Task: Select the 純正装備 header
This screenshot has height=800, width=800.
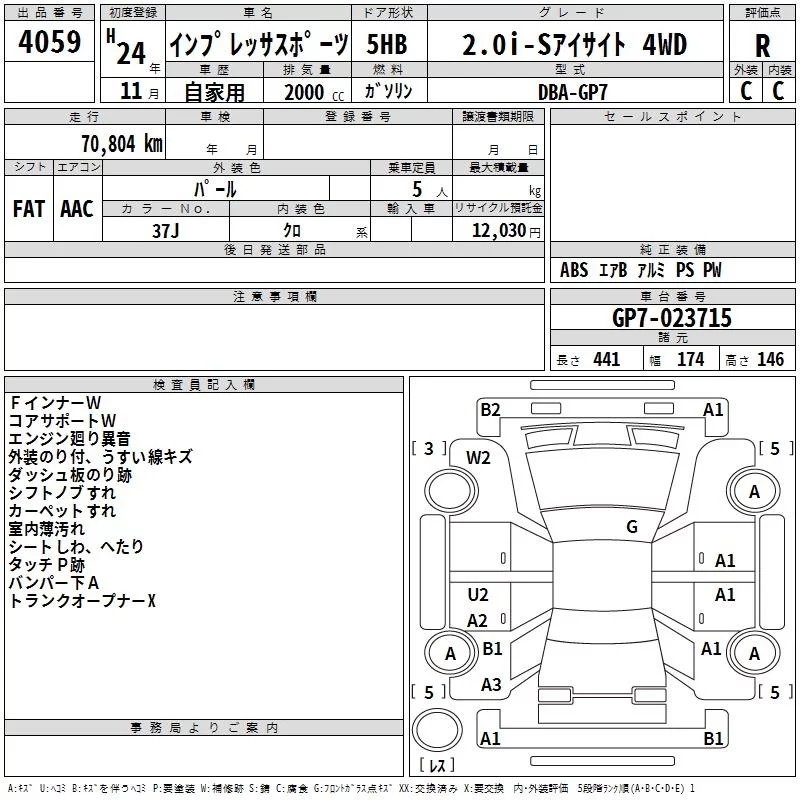Action: (672, 249)
